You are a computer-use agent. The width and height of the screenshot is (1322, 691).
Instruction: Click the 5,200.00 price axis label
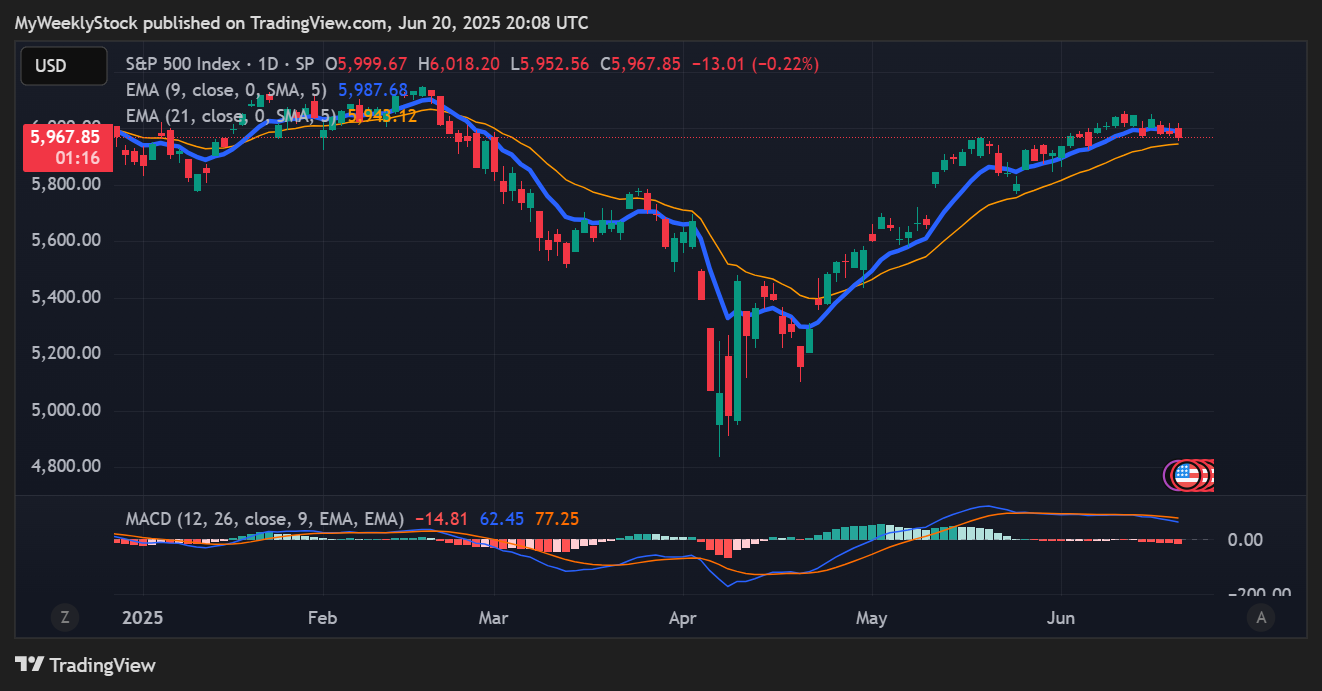(x=65, y=354)
